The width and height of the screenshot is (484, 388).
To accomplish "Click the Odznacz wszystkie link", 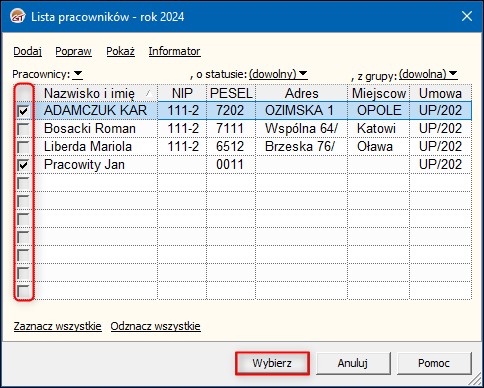I will click(x=156, y=326).
